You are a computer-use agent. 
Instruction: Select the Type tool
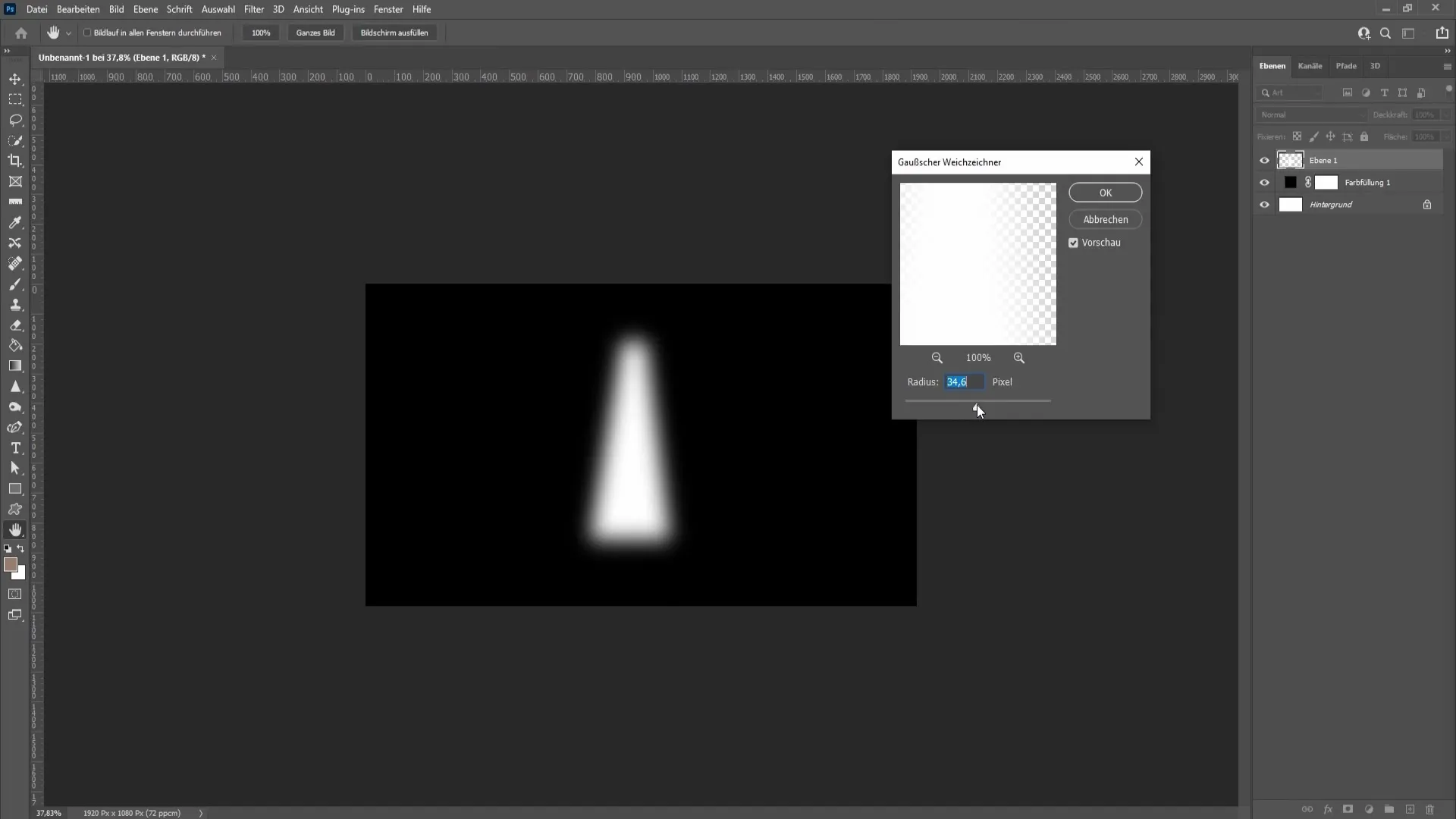(x=15, y=448)
